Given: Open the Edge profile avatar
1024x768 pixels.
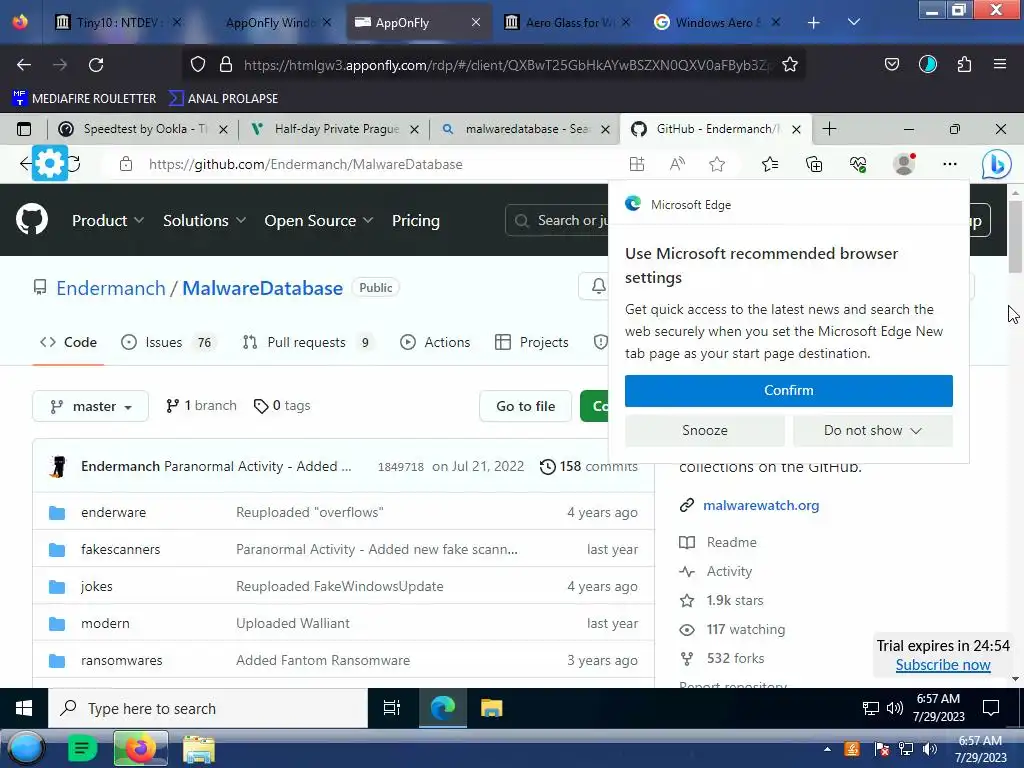Looking at the screenshot, I should [904, 164].
